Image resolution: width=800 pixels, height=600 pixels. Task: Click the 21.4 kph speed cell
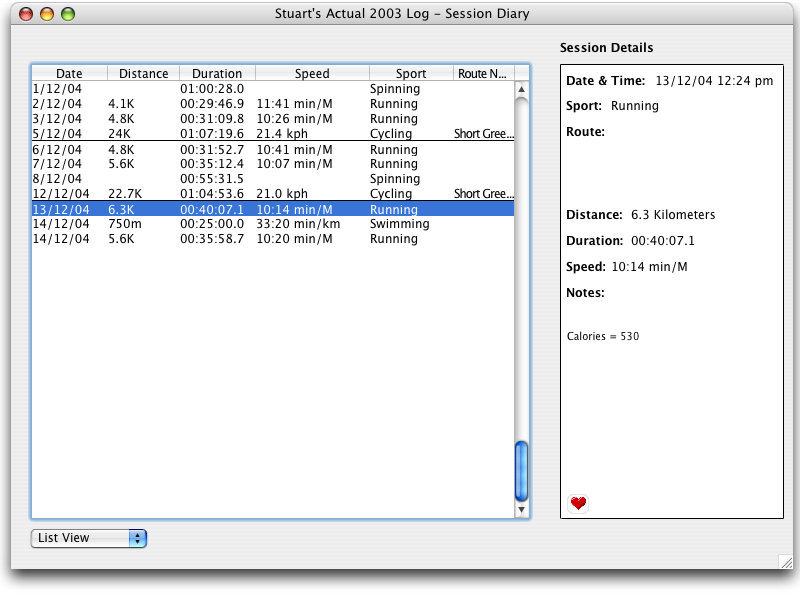[x=282, y=133]
